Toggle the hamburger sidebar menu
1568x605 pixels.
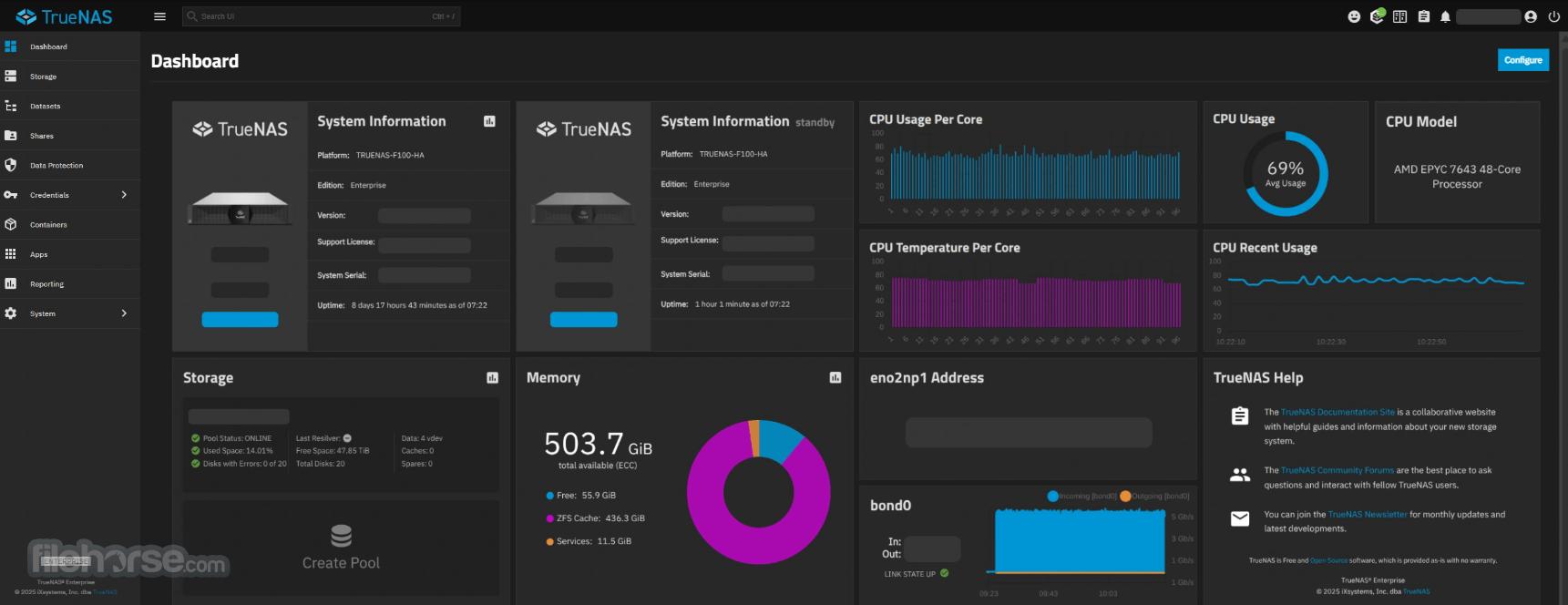[x=159, y=16]
